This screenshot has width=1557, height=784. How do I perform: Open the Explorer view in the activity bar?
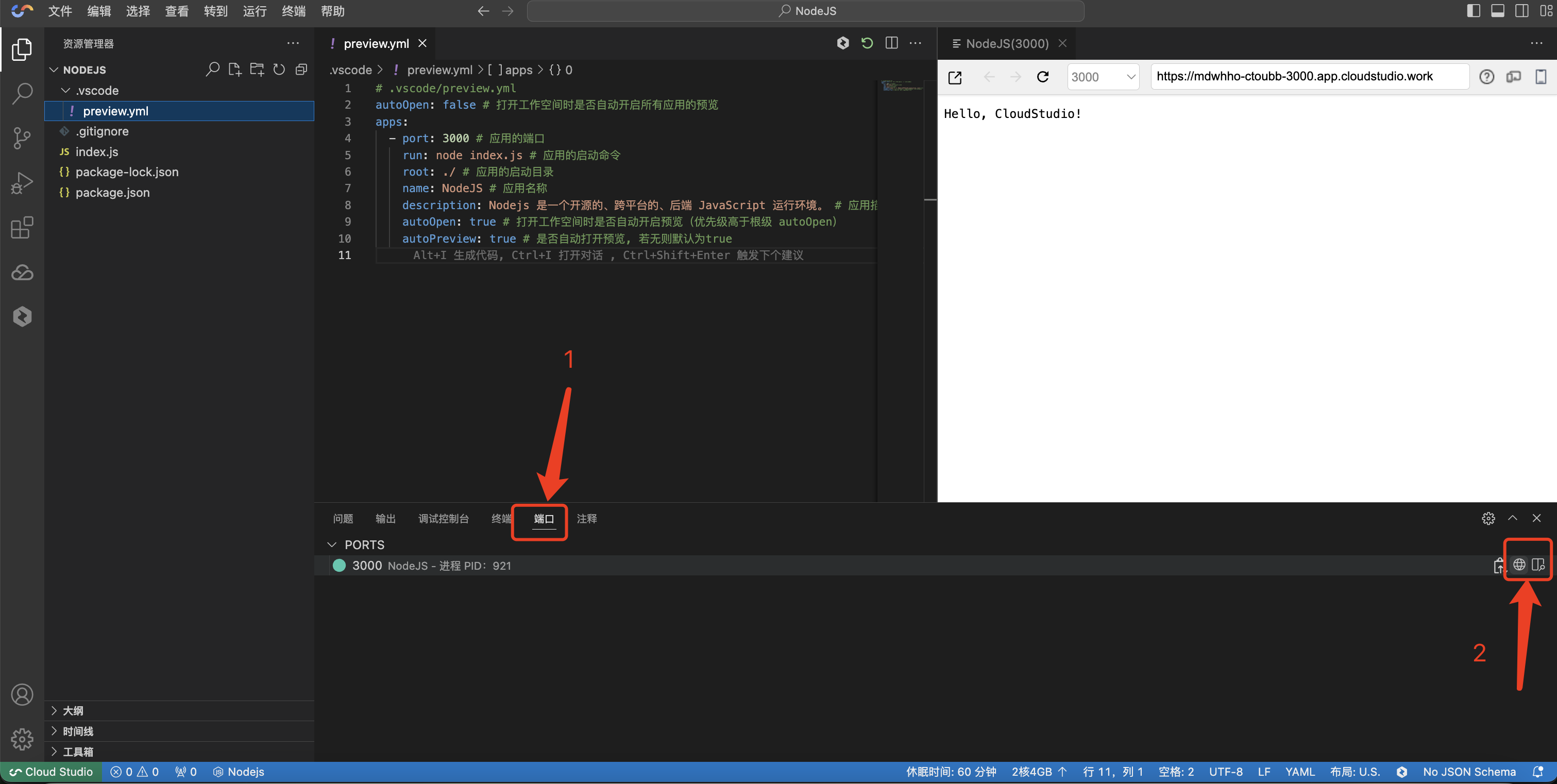pyautogui.click(x=22, y=49)
